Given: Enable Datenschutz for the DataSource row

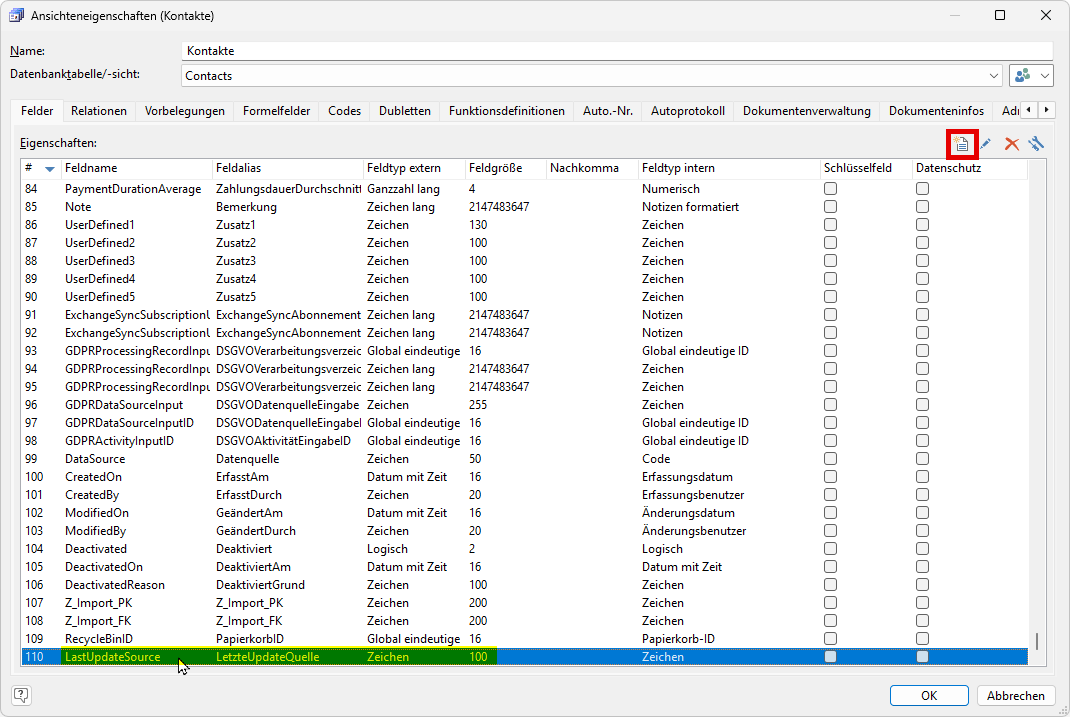Looking at the screenshot, I should pos(922,459).
